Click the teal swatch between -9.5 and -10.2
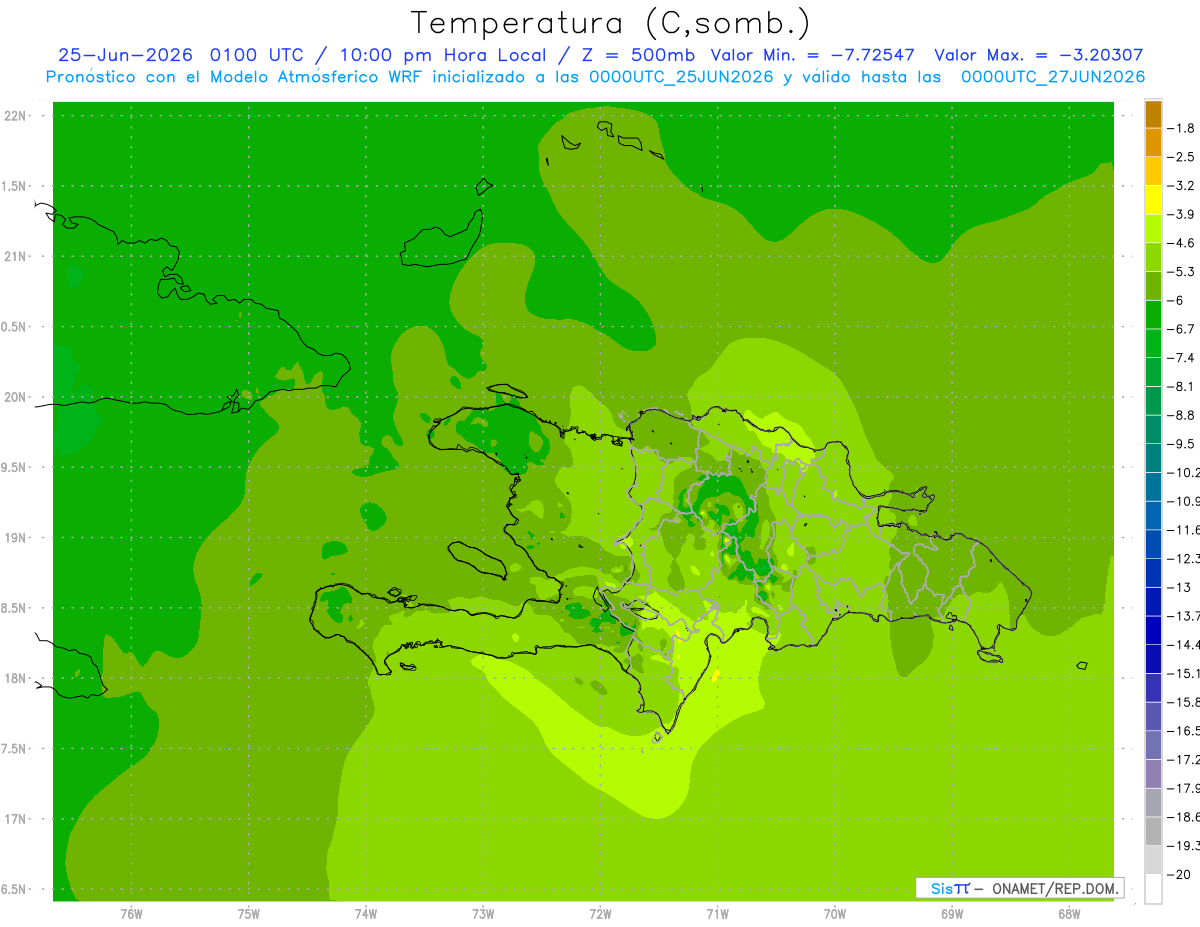 (1153, 458)
